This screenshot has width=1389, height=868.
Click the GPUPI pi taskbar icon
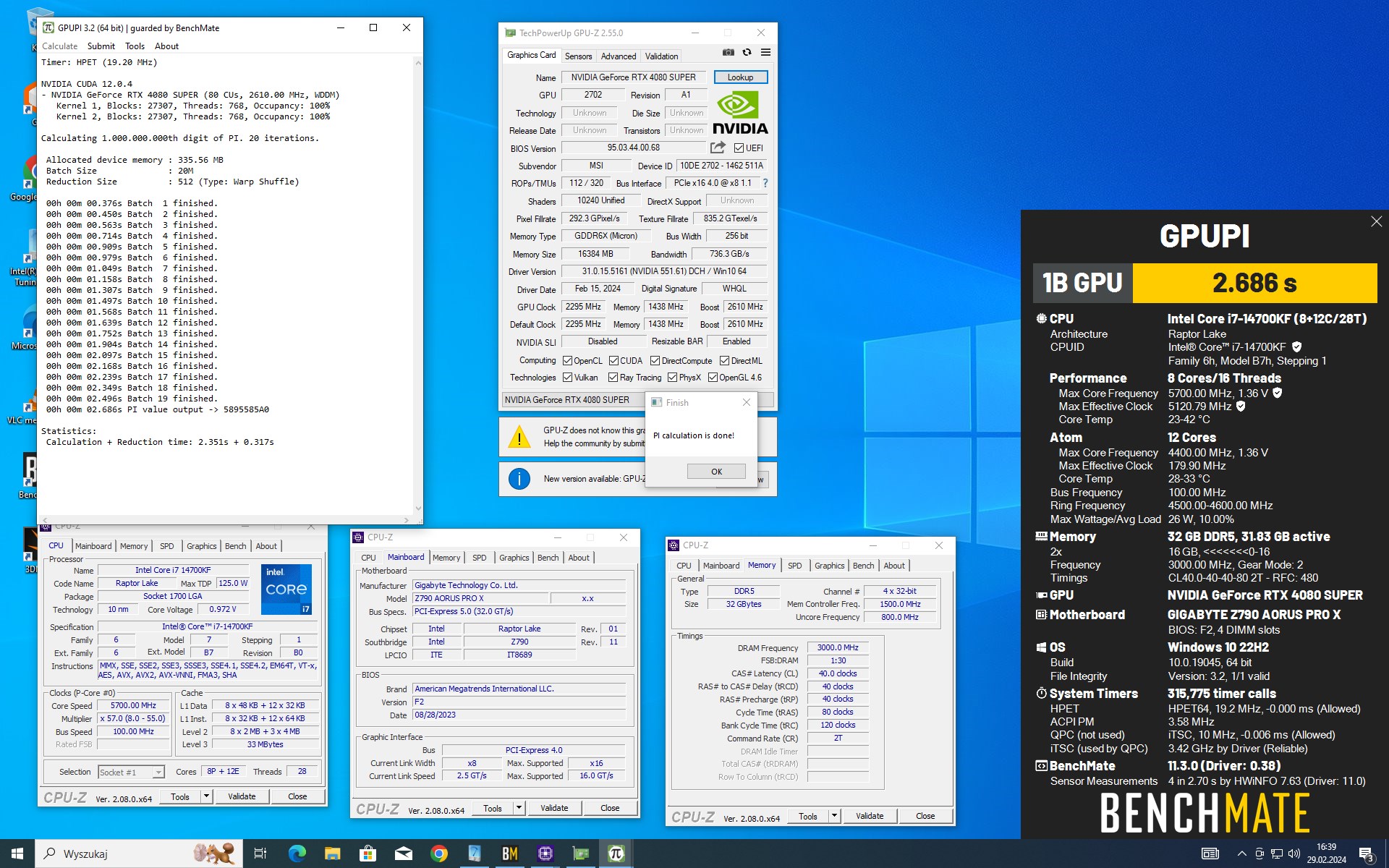click(616, 854)
